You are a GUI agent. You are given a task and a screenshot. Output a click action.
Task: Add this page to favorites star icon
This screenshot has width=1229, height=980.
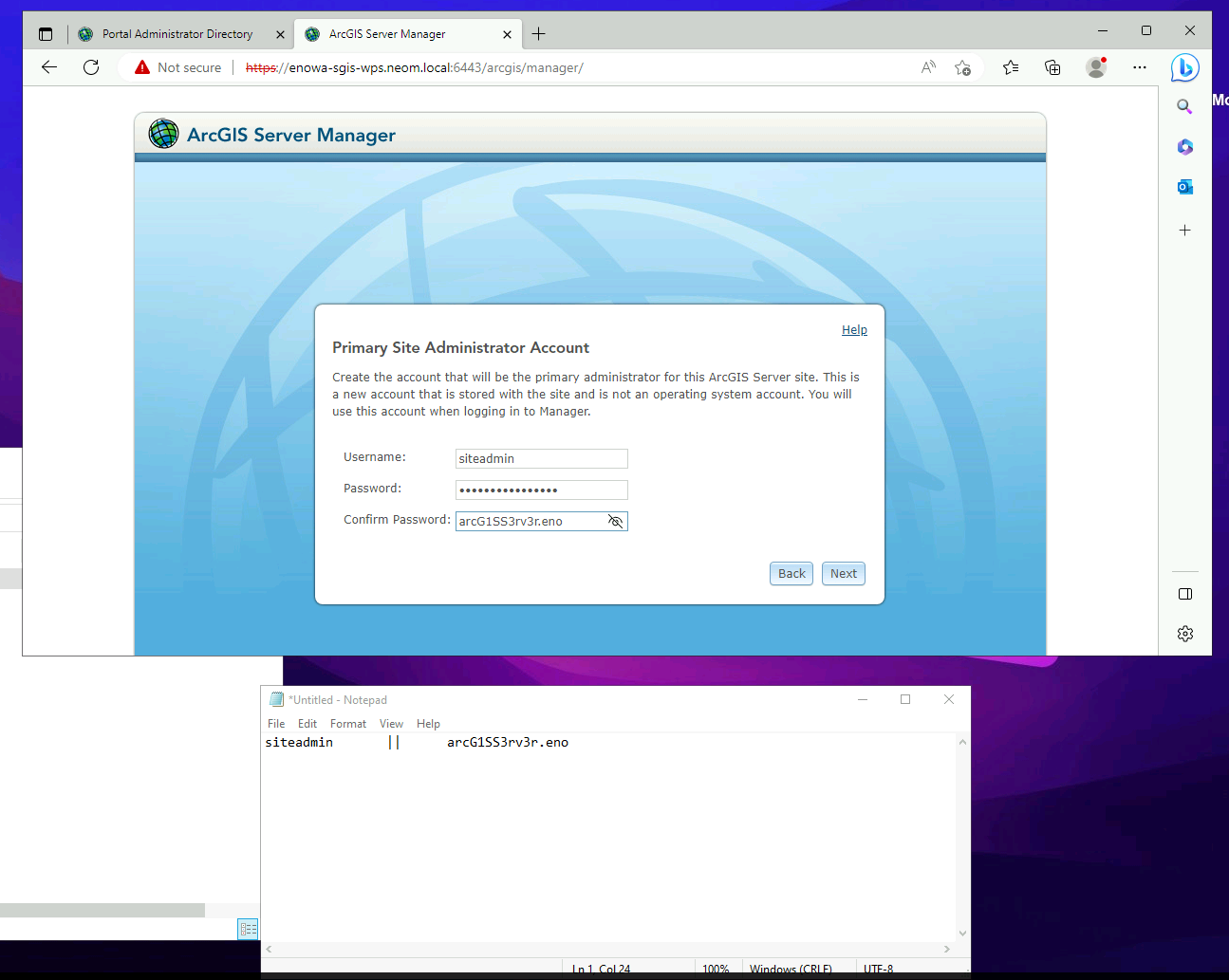point(962,67)
